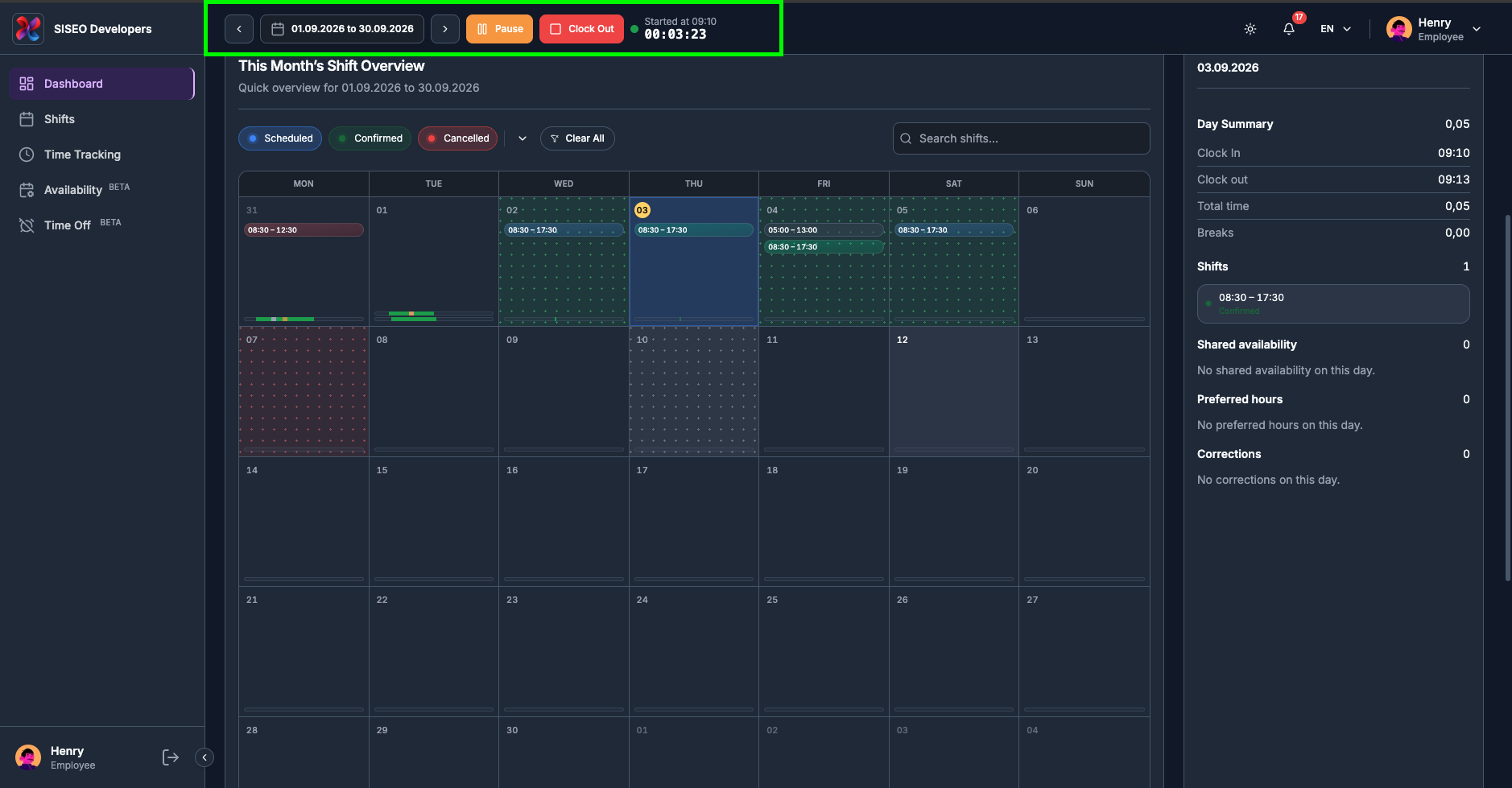Open the 08:30–17:30 shift on Wednesday 02
Screen dimensions: 1512x788
tap(564, 230)
